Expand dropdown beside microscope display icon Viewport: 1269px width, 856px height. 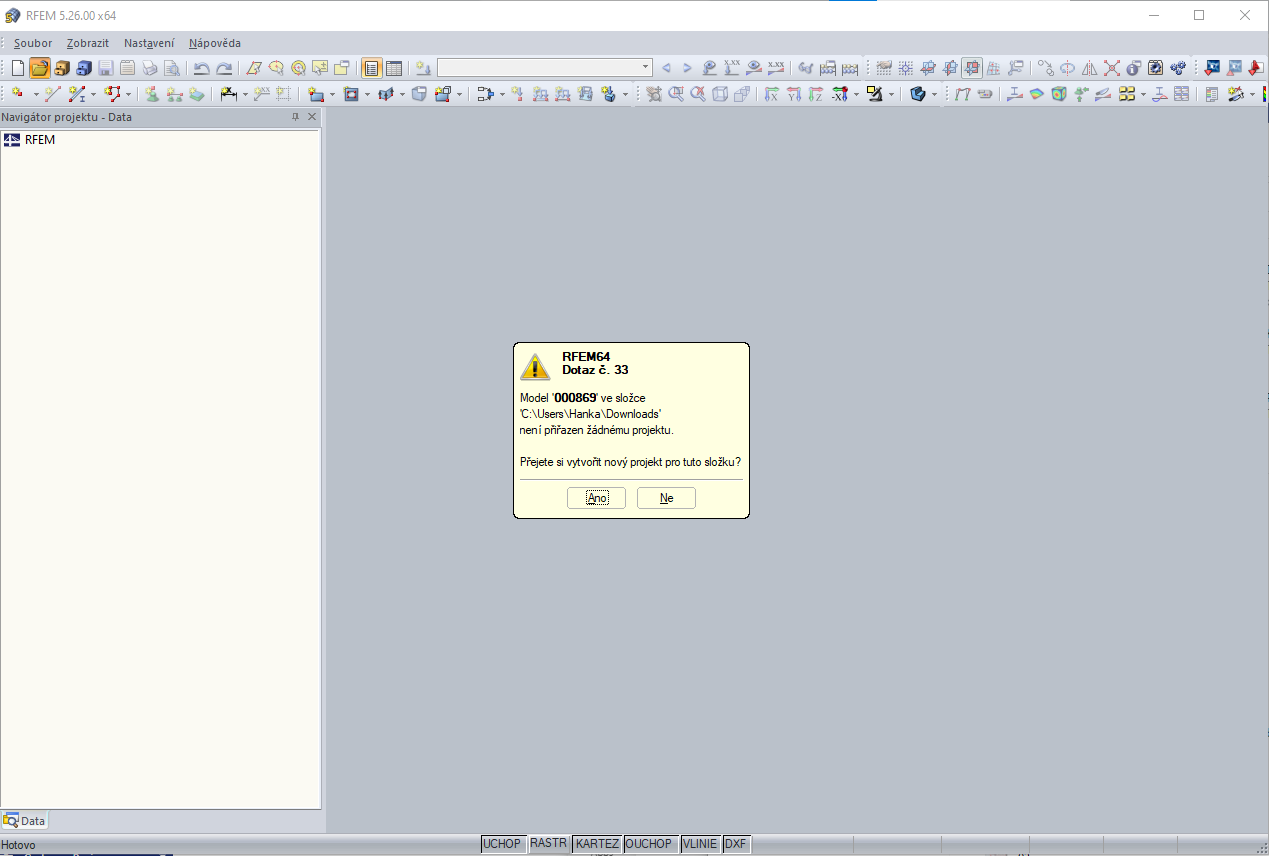pos(891,94)
